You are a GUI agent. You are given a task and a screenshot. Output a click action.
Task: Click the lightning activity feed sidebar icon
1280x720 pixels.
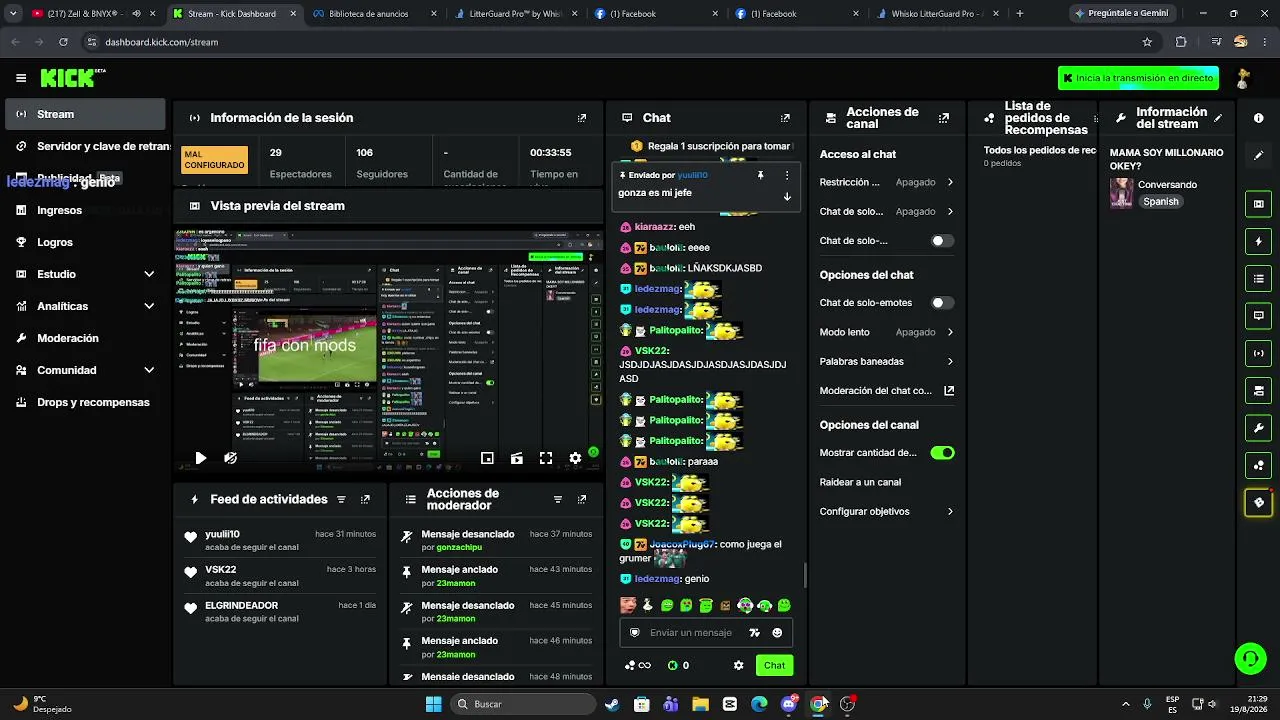point(1258,241)
